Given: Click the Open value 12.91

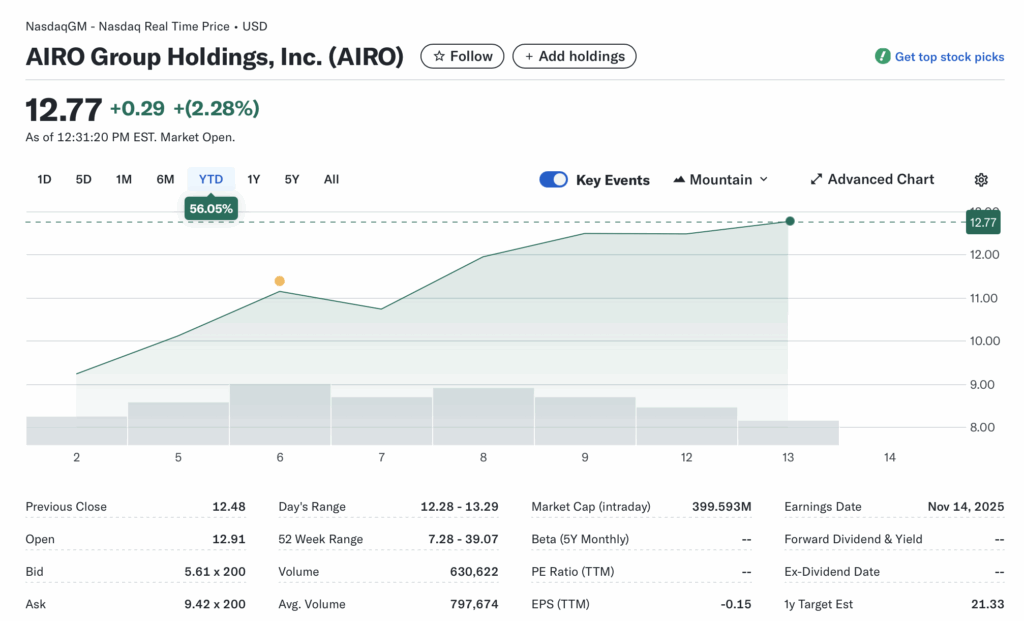Looking at the screenshot, I should (x=229, y=539).
